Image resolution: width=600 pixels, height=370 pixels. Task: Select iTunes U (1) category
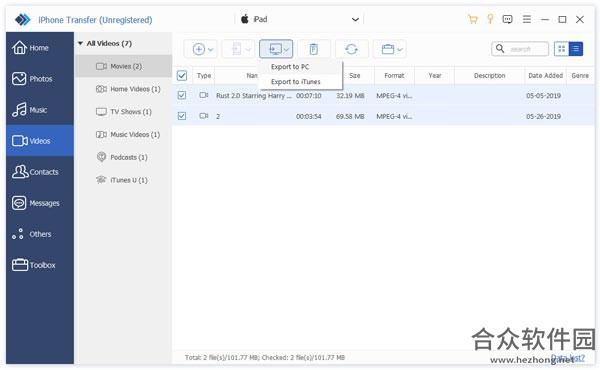click(124, 180)
